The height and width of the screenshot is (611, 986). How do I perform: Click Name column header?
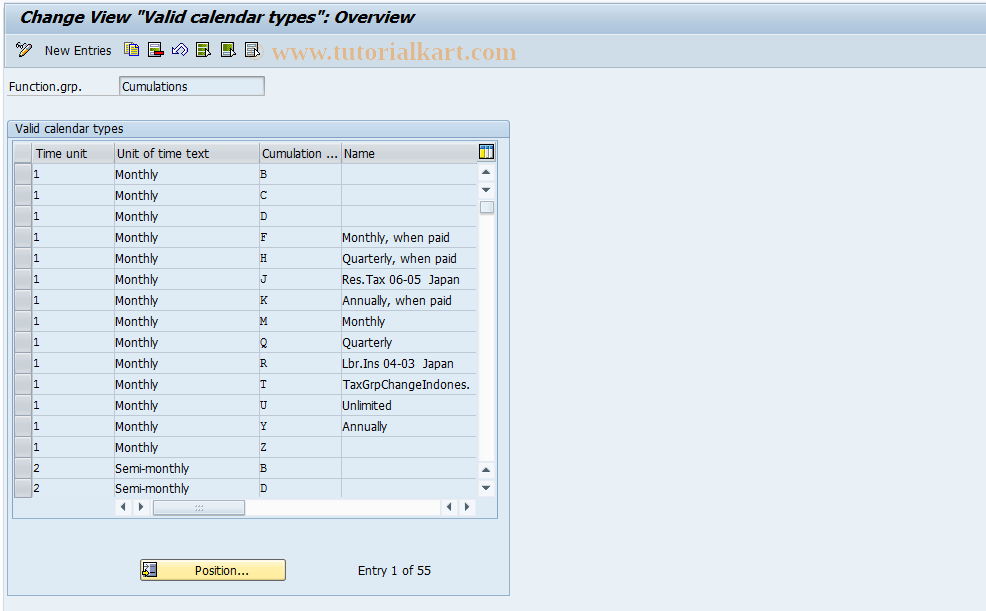pos(409,153)
